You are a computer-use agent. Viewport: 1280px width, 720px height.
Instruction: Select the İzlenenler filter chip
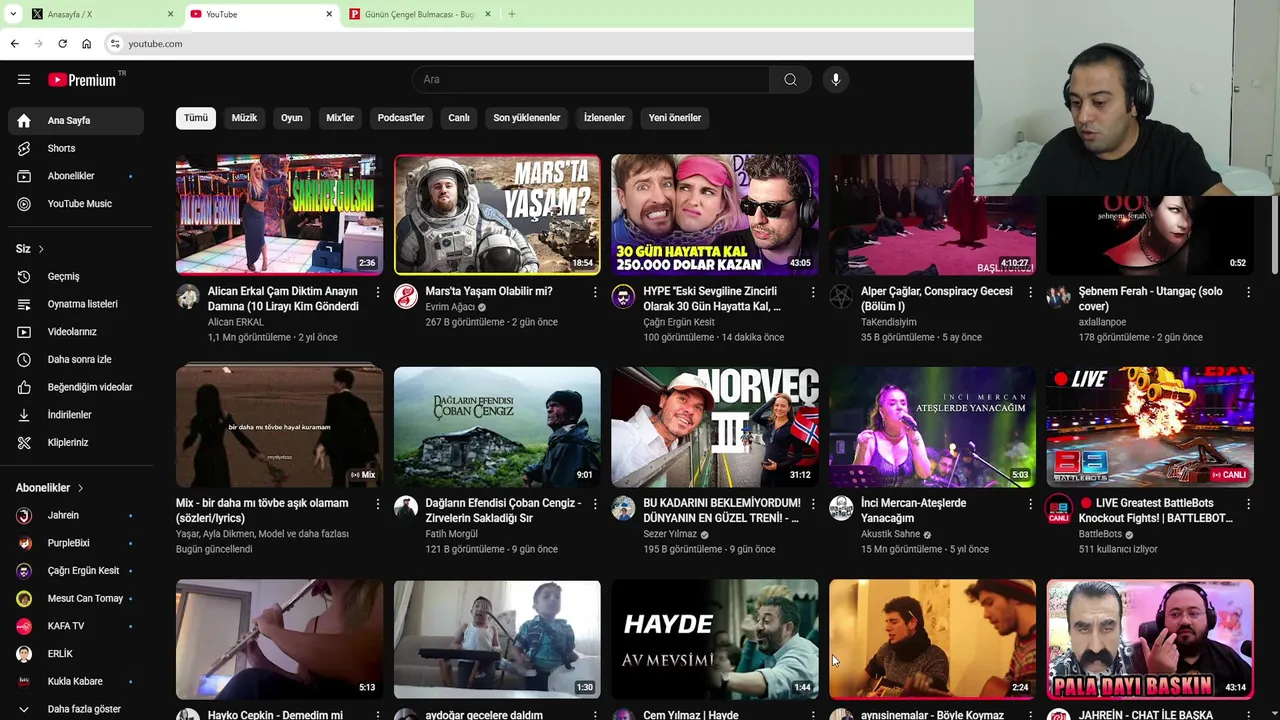604,118
